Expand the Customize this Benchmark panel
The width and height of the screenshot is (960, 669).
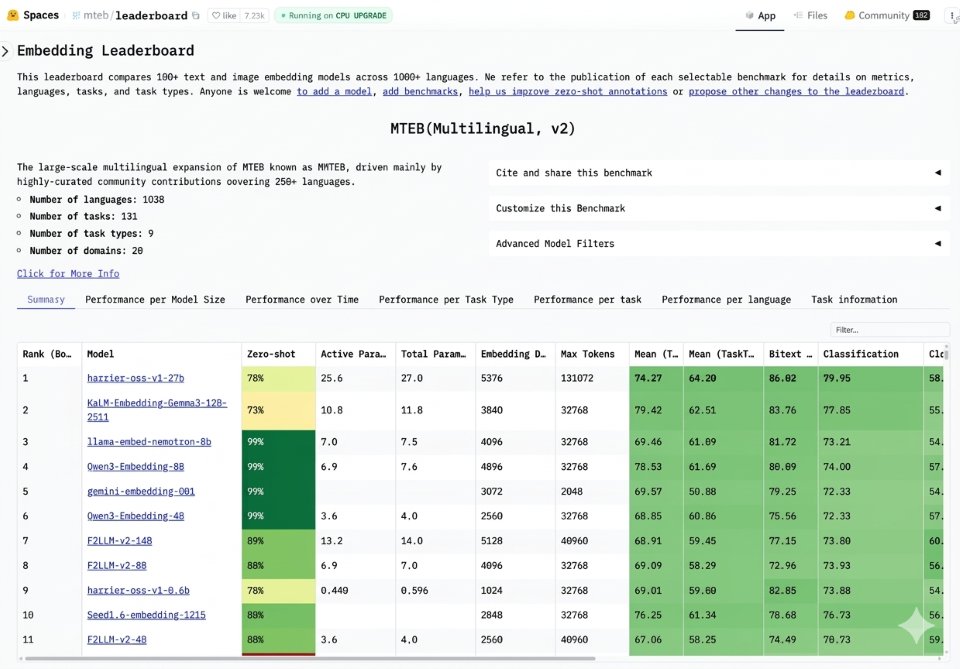click(716, 208)
